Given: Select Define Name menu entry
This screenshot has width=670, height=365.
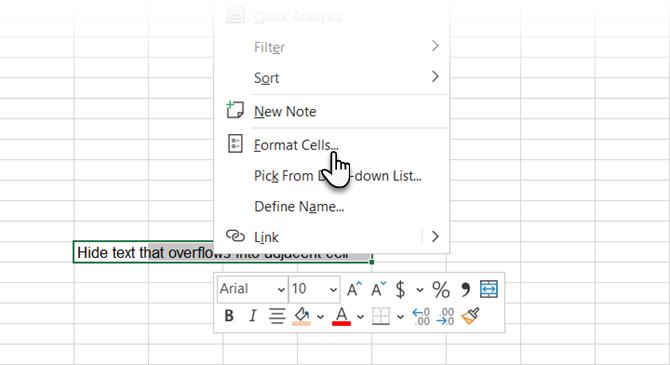Looking at the screenshot, I should (x=332, y=206).
